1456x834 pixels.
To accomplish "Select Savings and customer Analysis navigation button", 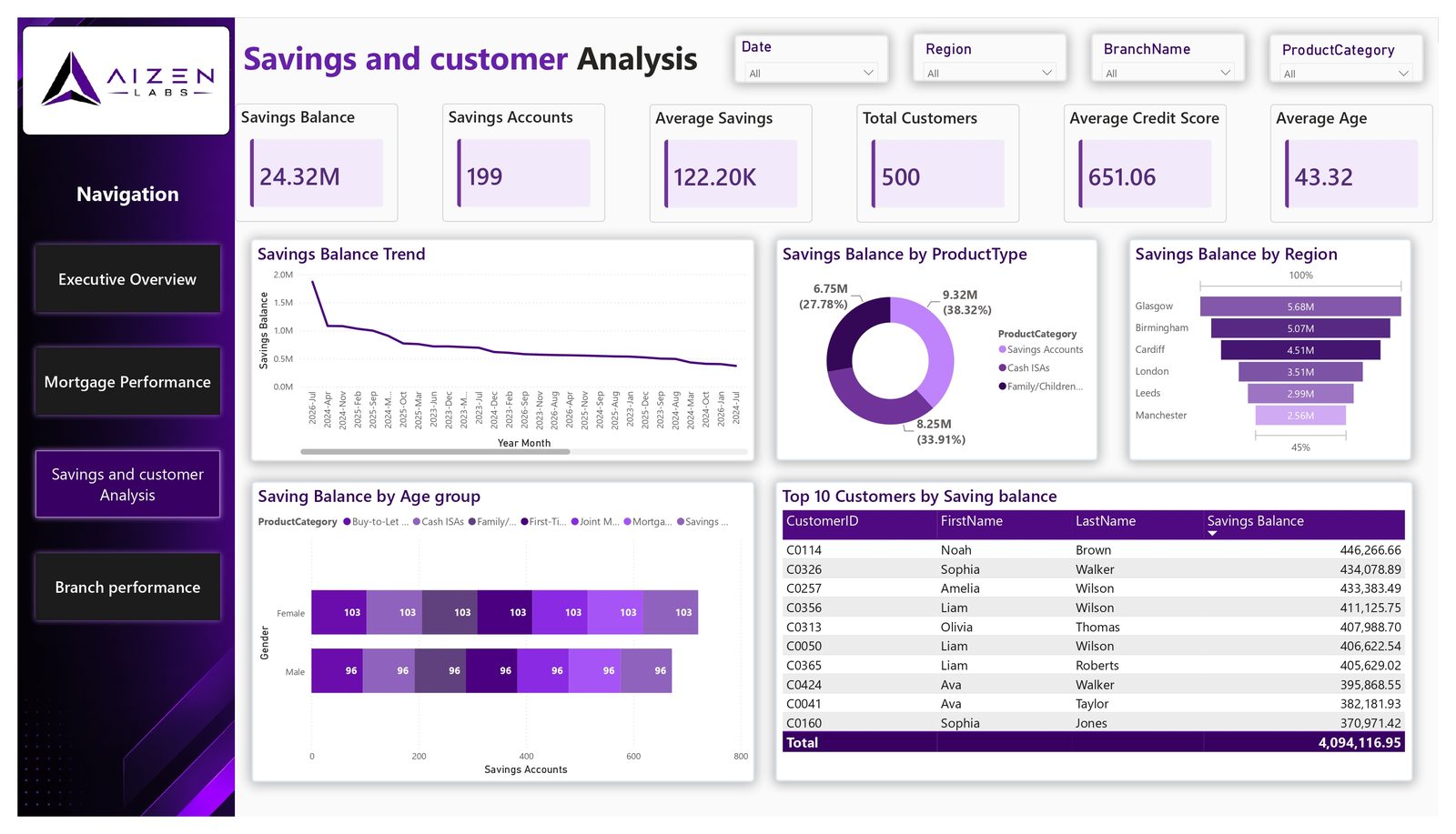I will click(x=127, y=485).
